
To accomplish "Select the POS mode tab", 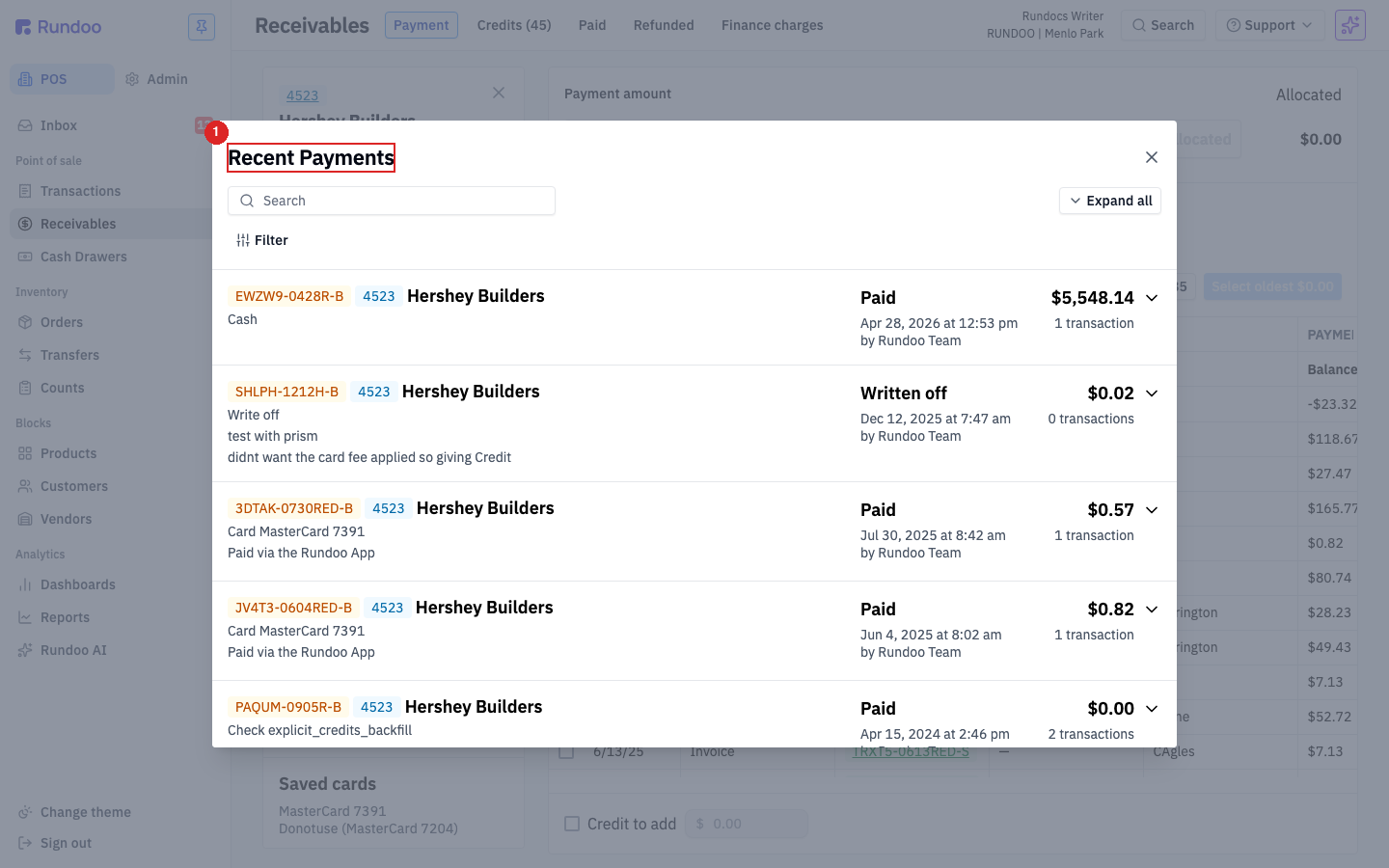I will click(62, 79).
